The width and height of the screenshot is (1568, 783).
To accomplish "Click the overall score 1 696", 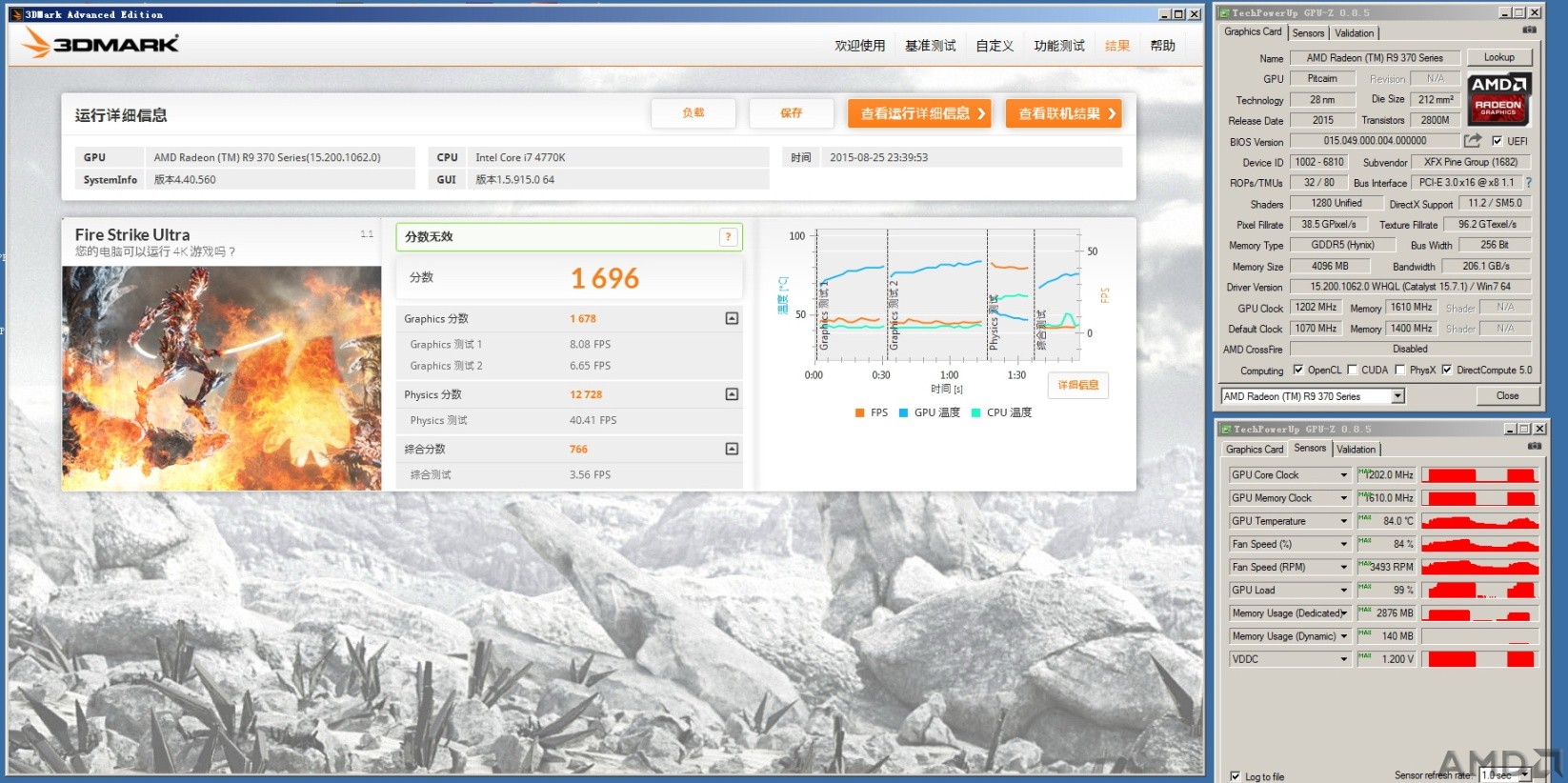I will 605,278.
